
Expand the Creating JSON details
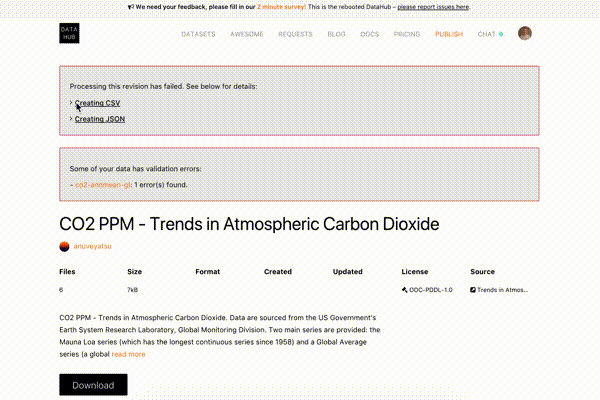[x=99, y=119]
